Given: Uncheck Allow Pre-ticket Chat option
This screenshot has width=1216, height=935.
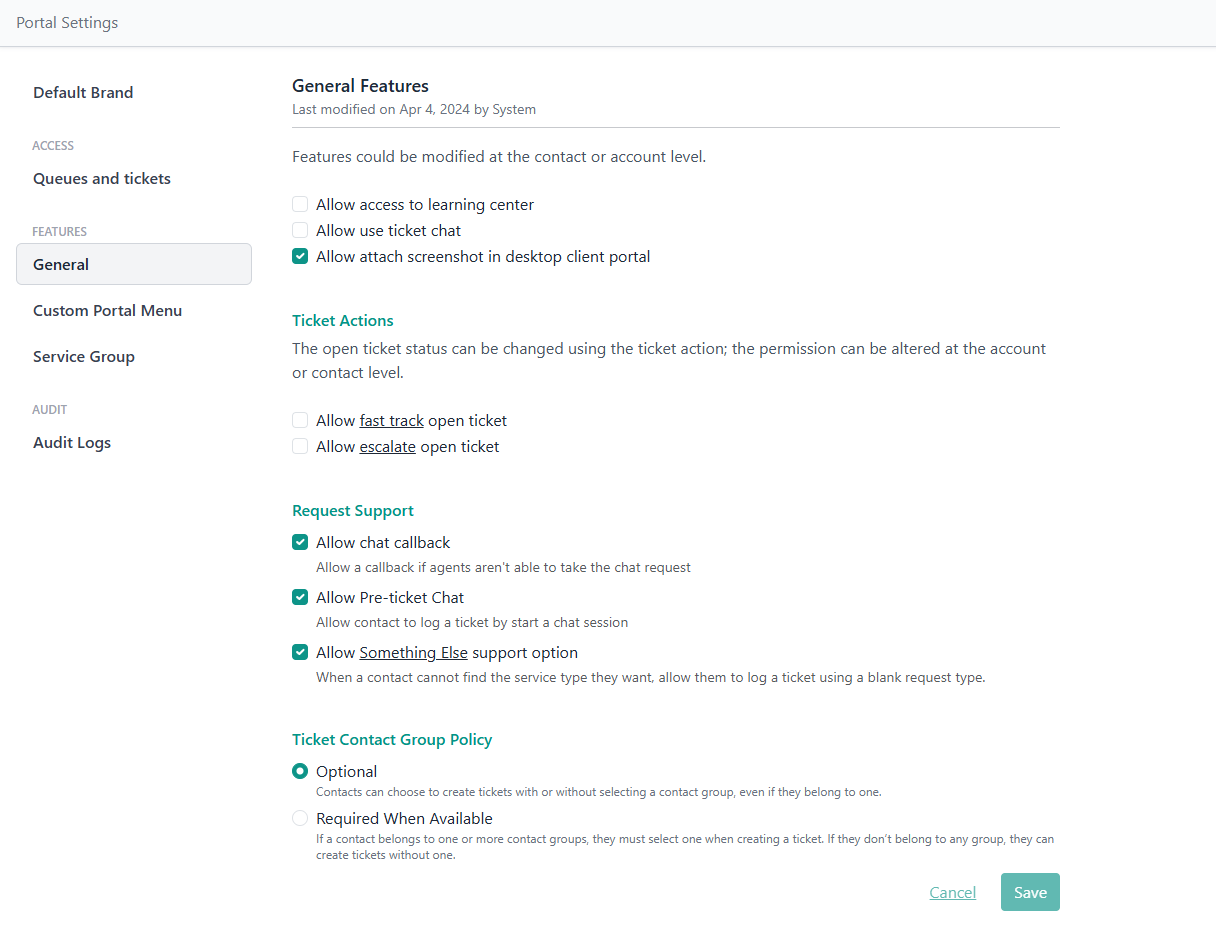Looking at the screenshot, I should 300,597.
